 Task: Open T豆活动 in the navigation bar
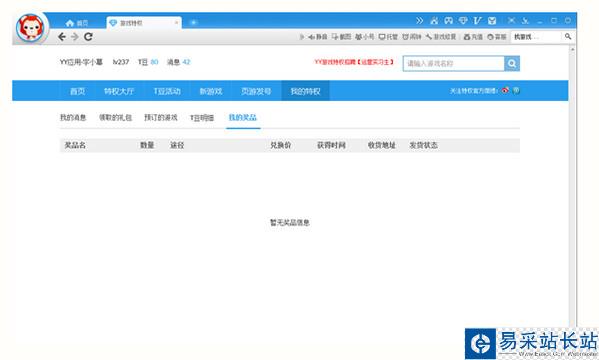(x=167, y=91)
